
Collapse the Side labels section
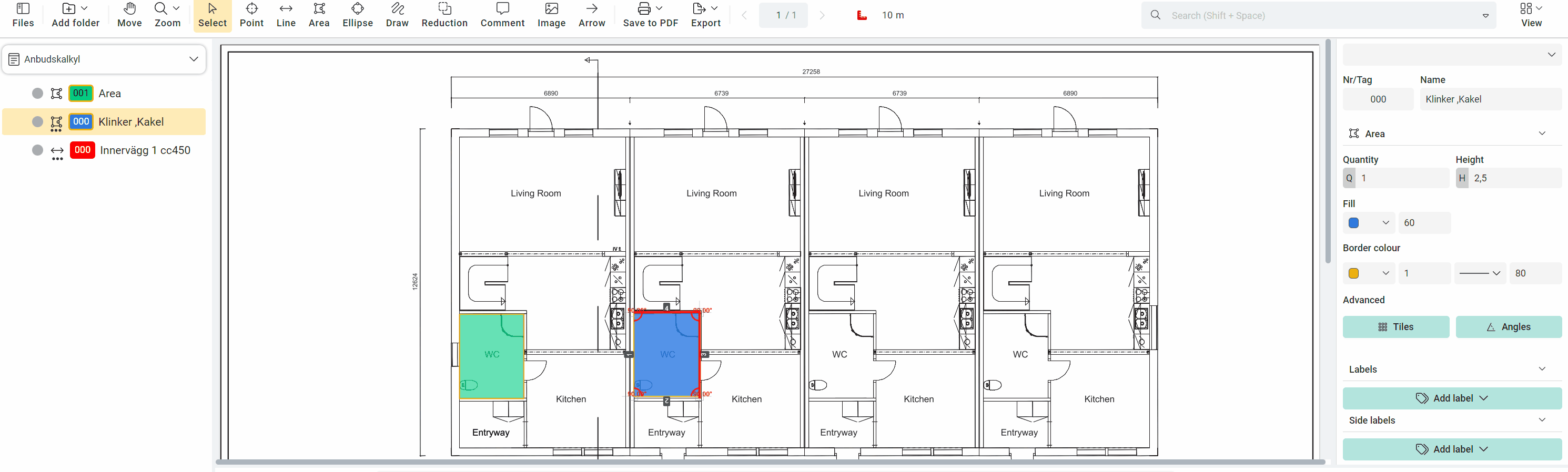point(1542,419)
